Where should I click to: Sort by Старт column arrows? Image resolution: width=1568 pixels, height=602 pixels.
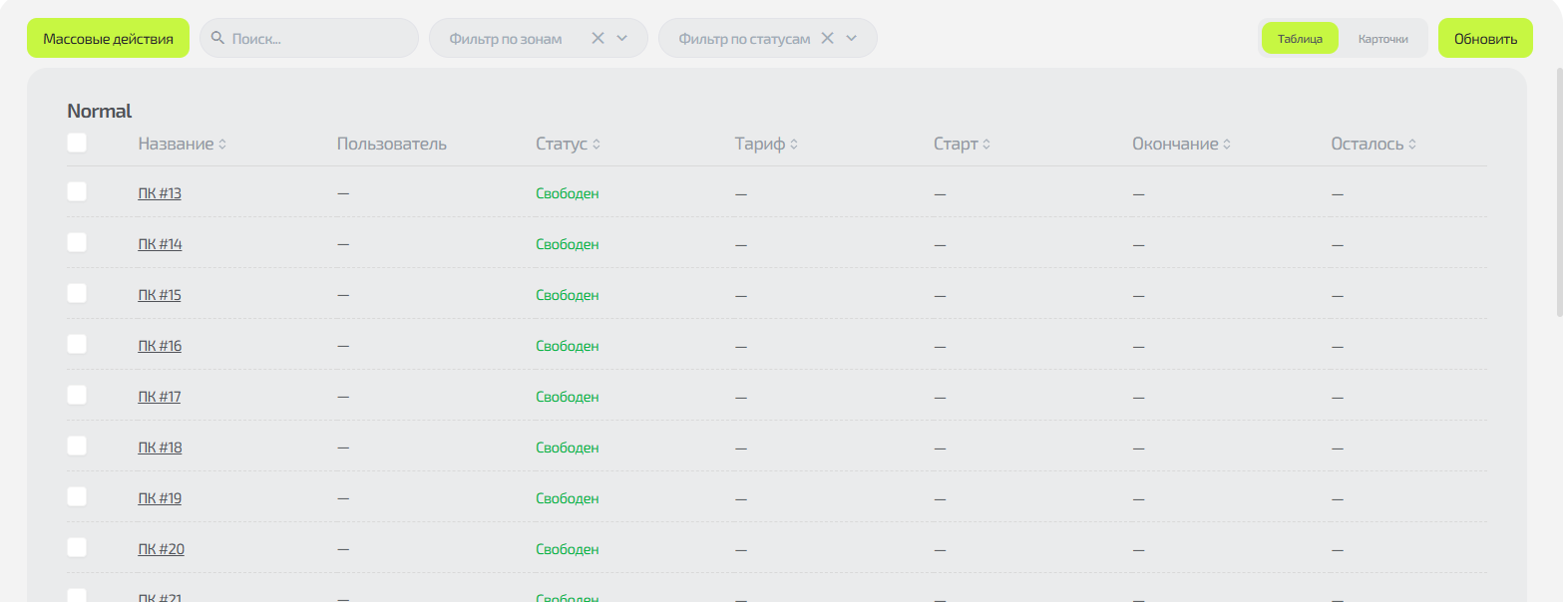click(986, 145)
